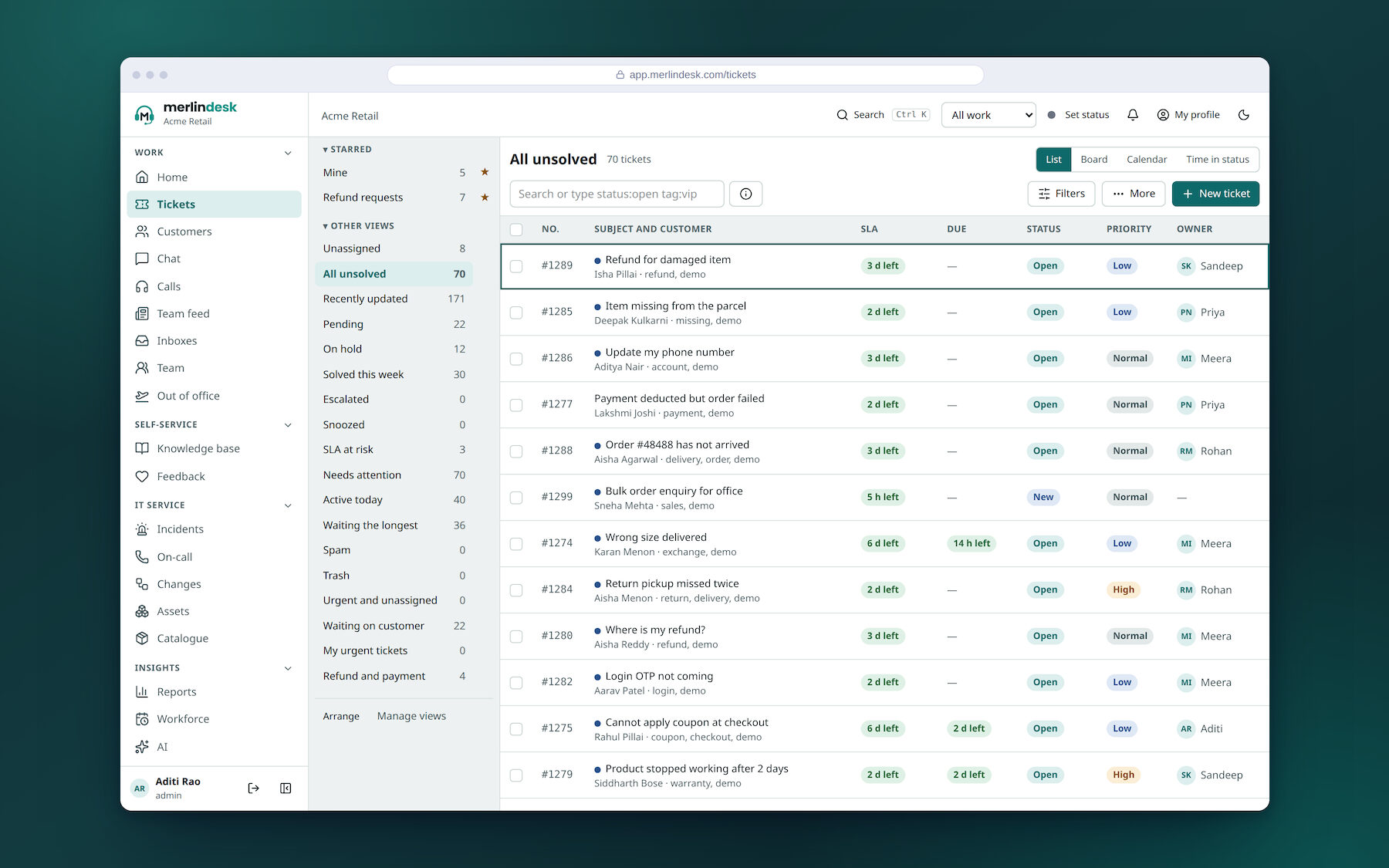Screen dimensions: 1389x868
Task: Open Inboxes in sidebar
Action: (214, 341)
